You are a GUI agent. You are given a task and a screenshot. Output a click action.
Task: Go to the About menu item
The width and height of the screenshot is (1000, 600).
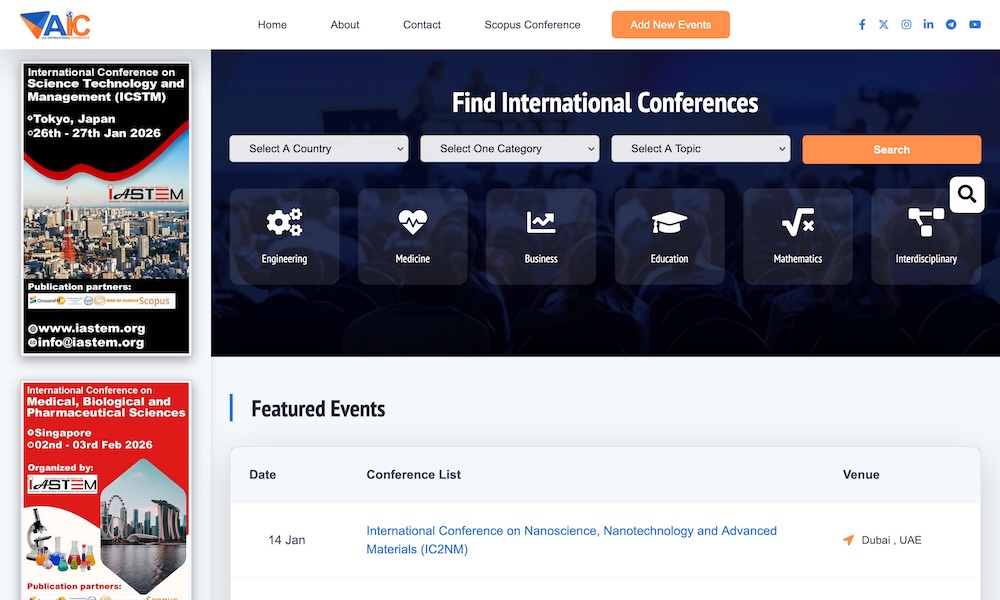pyautogui.click(x=344, y=24)
